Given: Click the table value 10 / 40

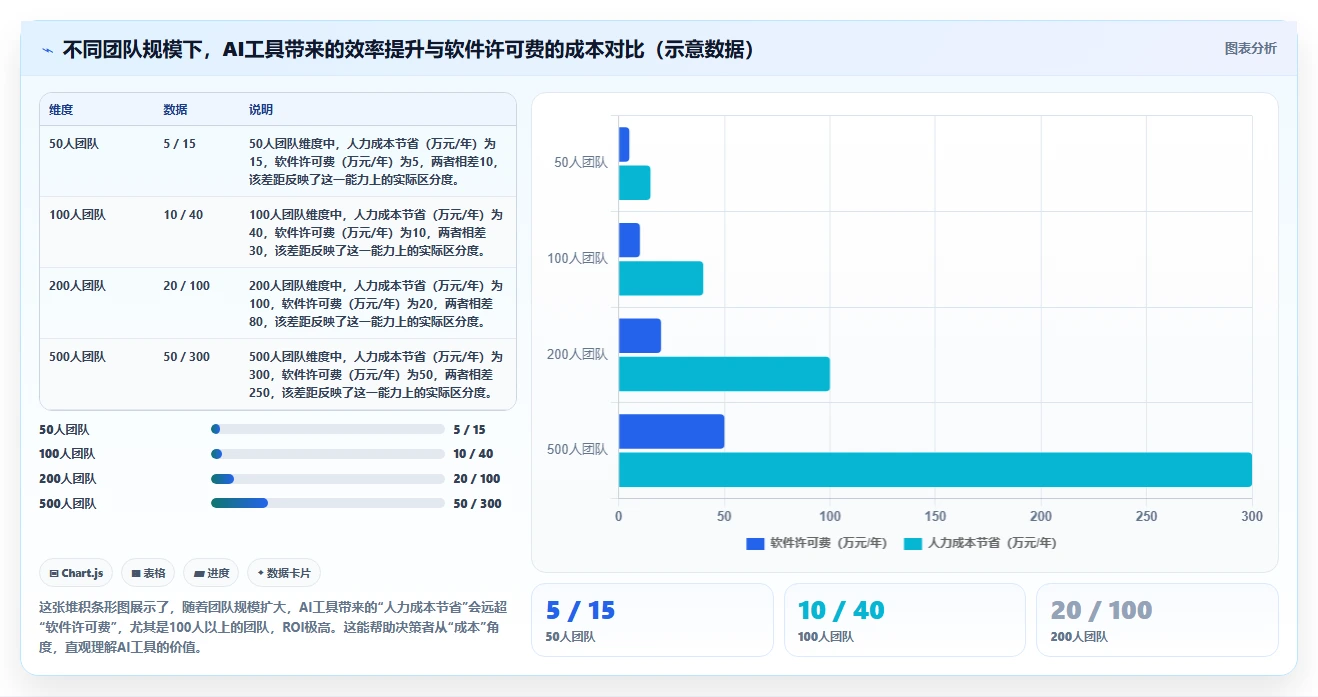Looking at the screenshot, I should coord(183,215).
